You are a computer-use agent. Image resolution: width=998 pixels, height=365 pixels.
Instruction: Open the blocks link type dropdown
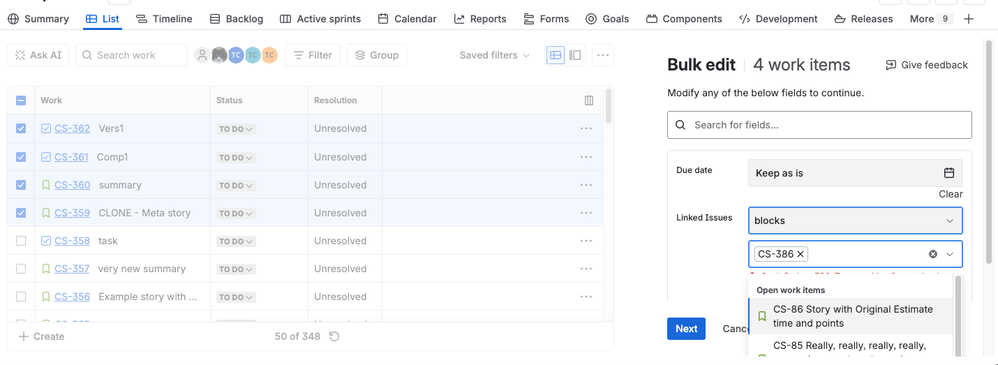click(x=855, y=220)
